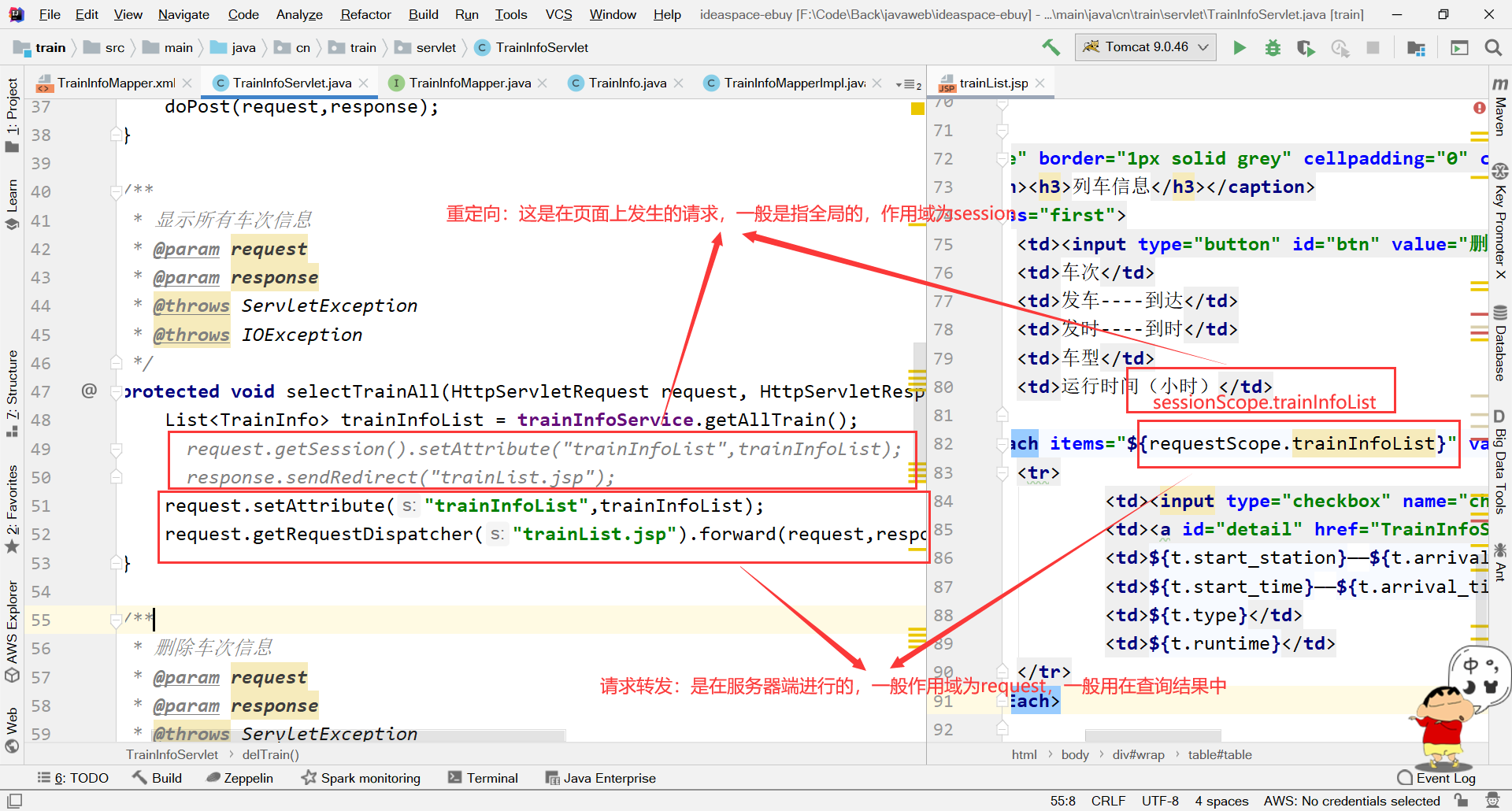Open the AWS Explorer panel
The width and height of the screenshot is (1512, 811).
click(12, 631)
